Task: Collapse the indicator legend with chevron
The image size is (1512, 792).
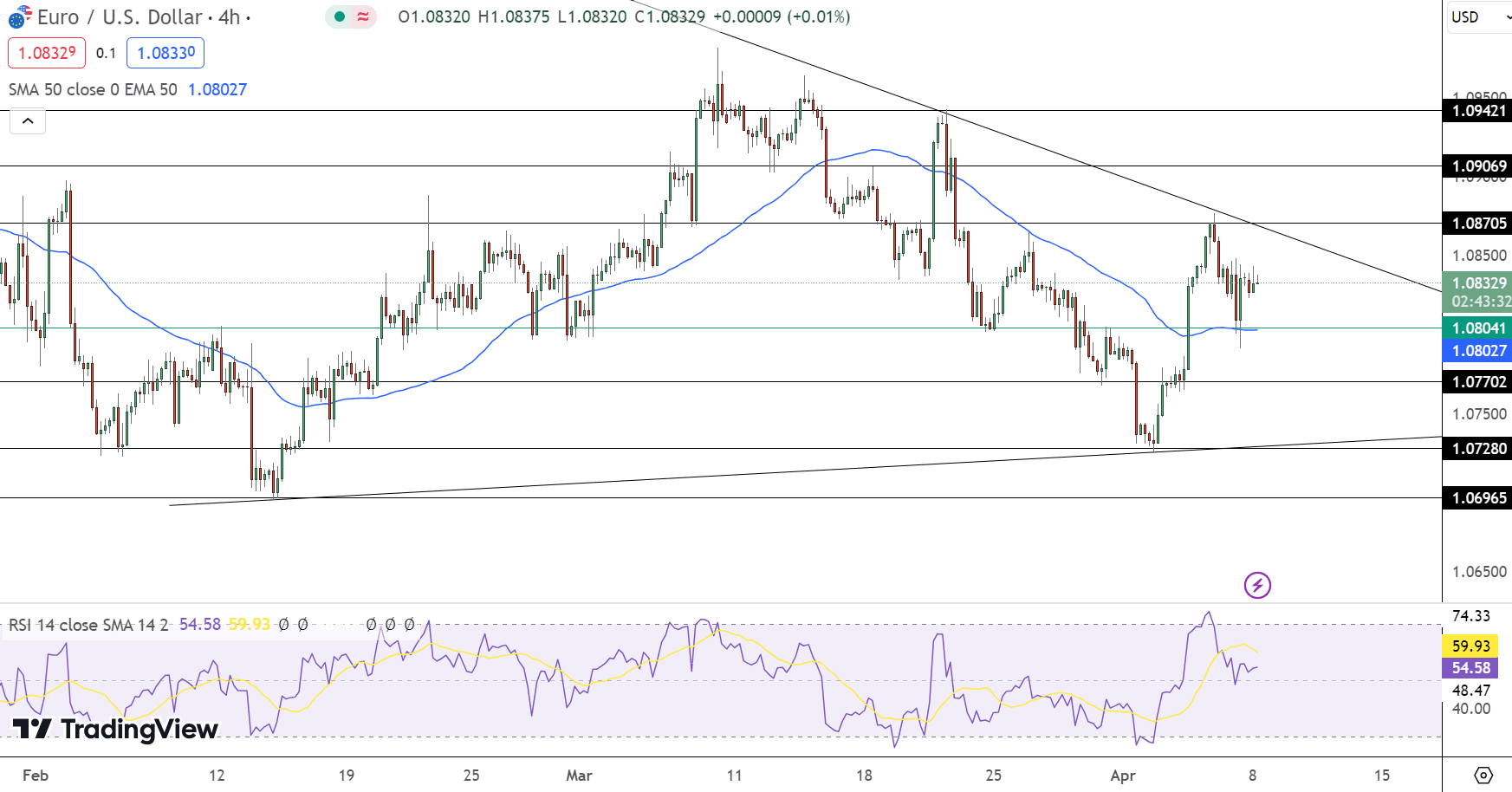Action: click(28, 121)
